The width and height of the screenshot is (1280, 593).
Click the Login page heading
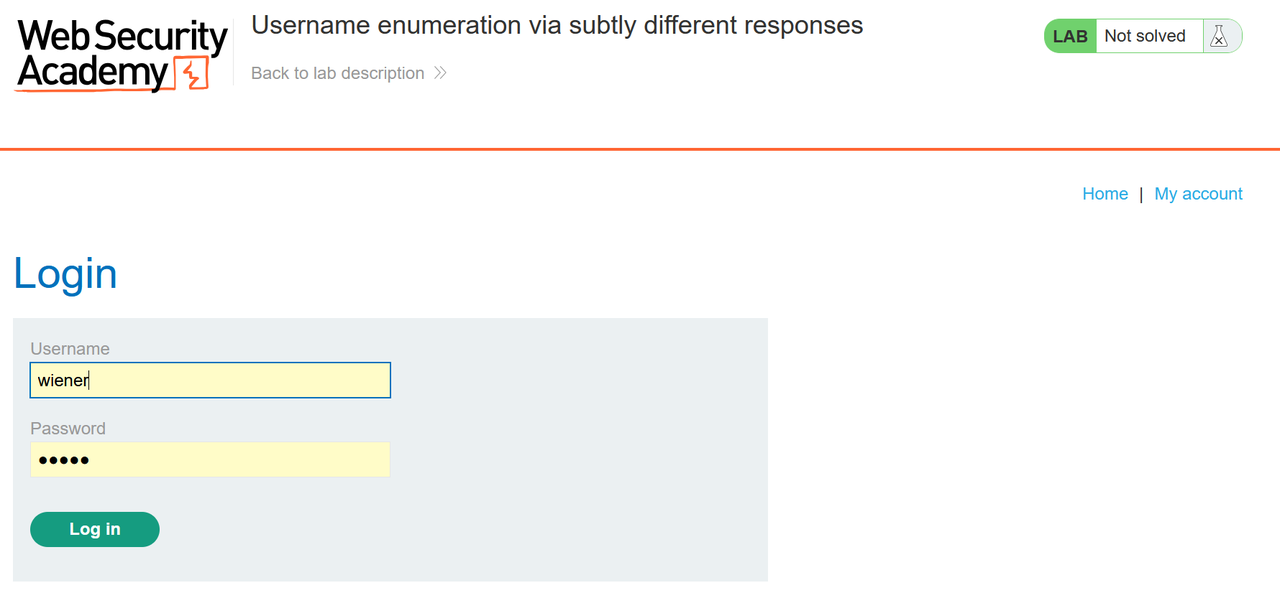click(65, 273)
